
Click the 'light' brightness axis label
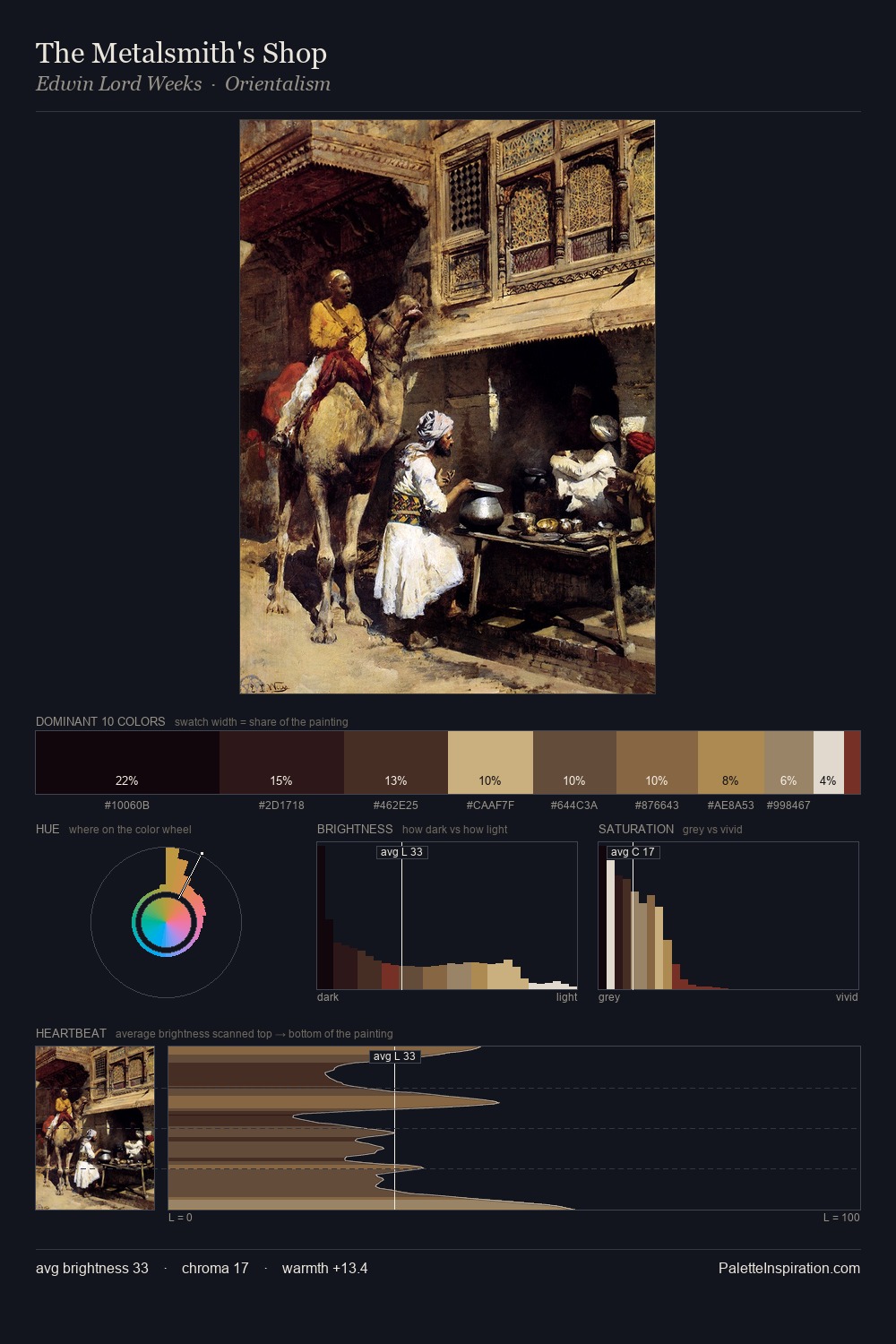click(x=566, y=997)
